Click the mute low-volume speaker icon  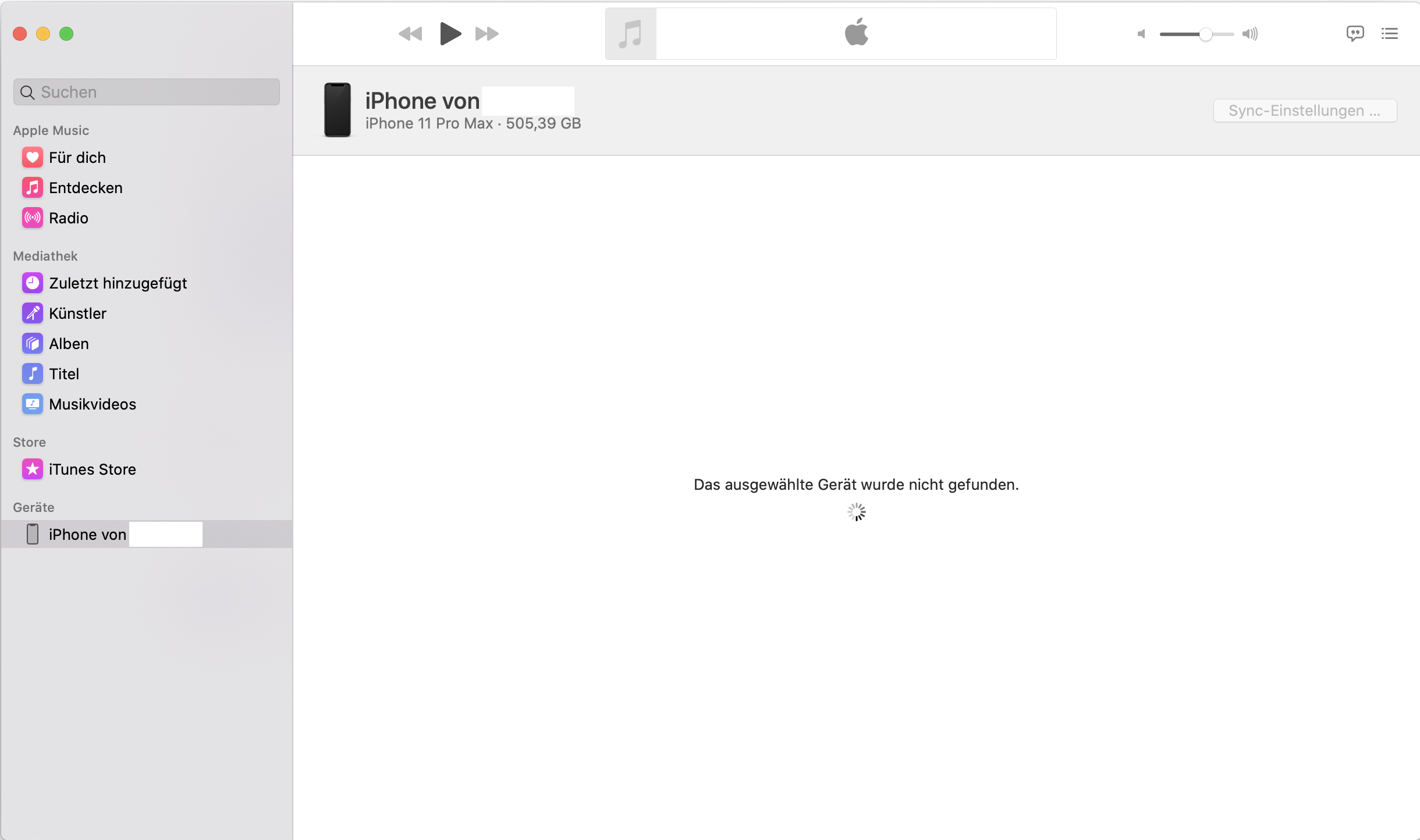click(1141, 34)
